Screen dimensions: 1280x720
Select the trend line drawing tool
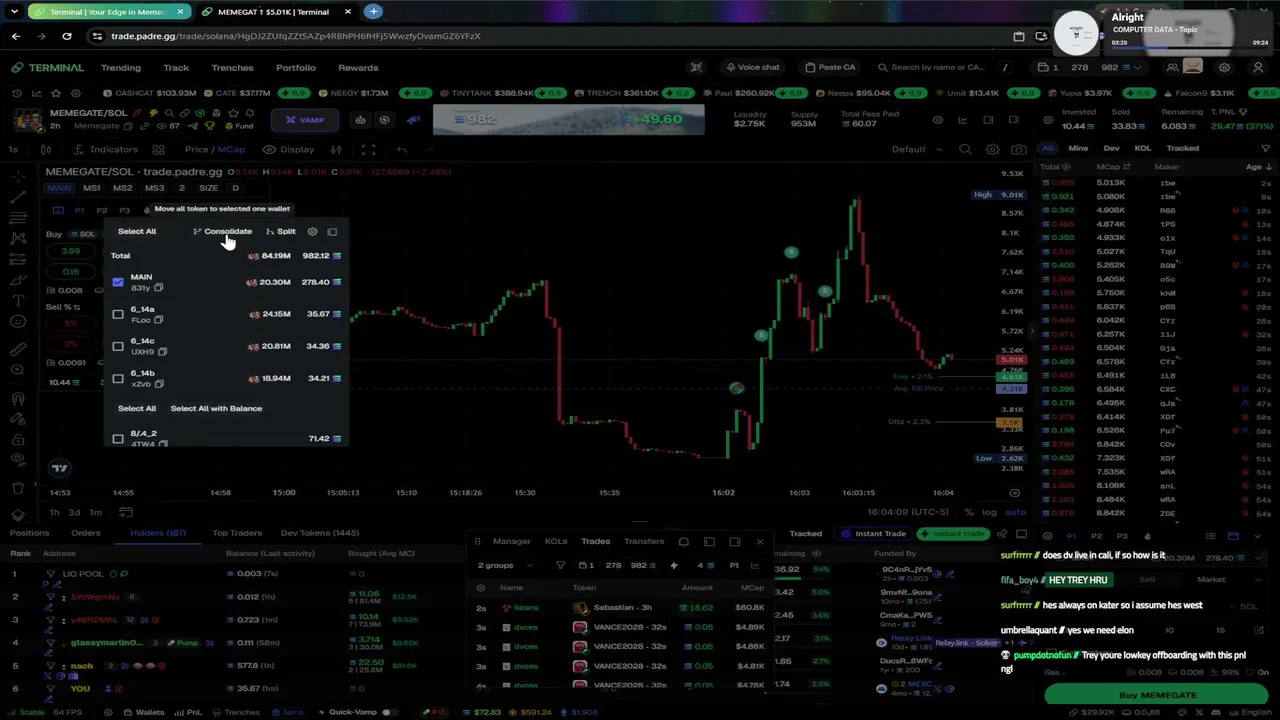tap(18, 196)
